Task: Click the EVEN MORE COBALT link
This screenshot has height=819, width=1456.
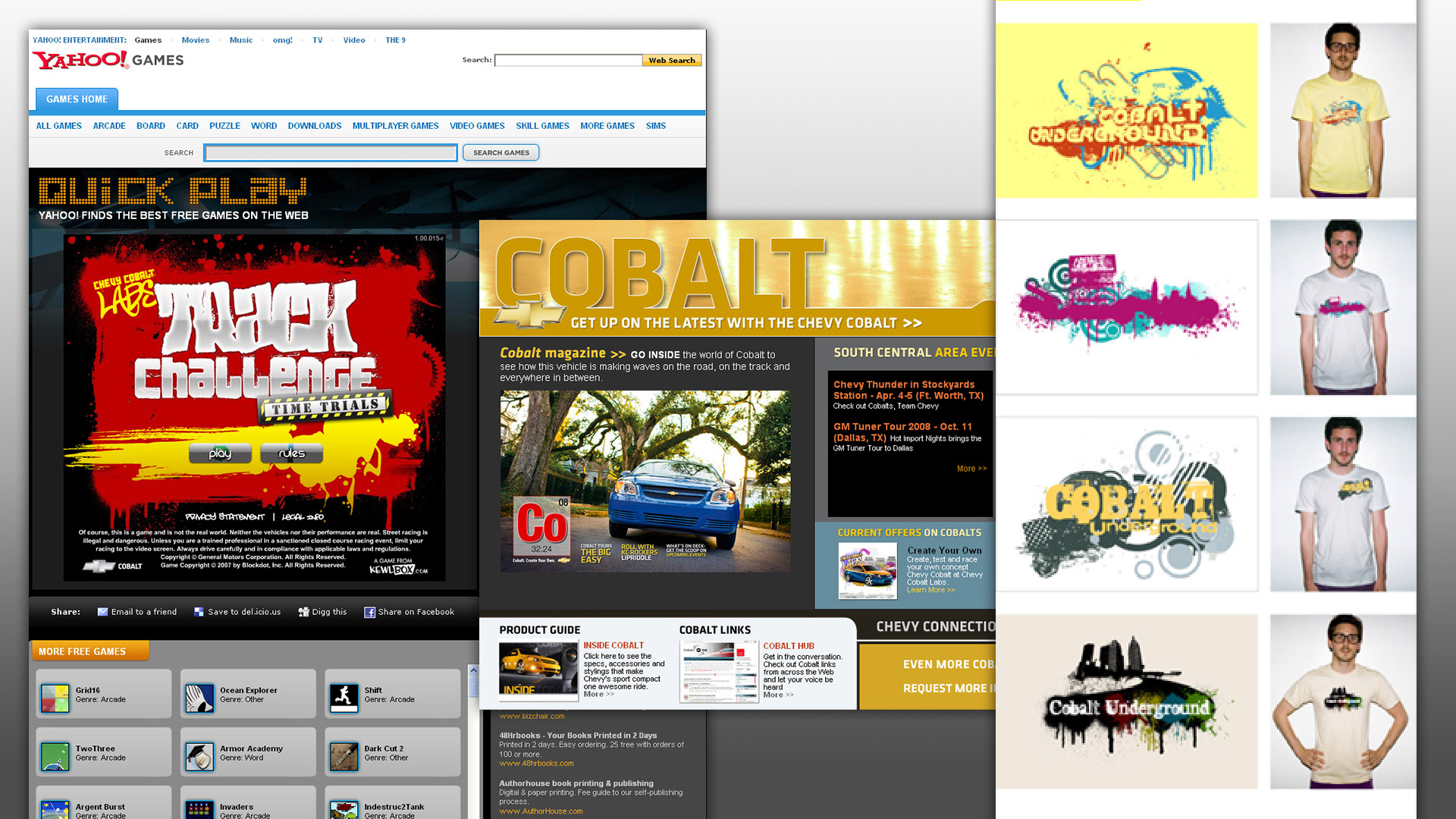Action: [x=948, y=664]
